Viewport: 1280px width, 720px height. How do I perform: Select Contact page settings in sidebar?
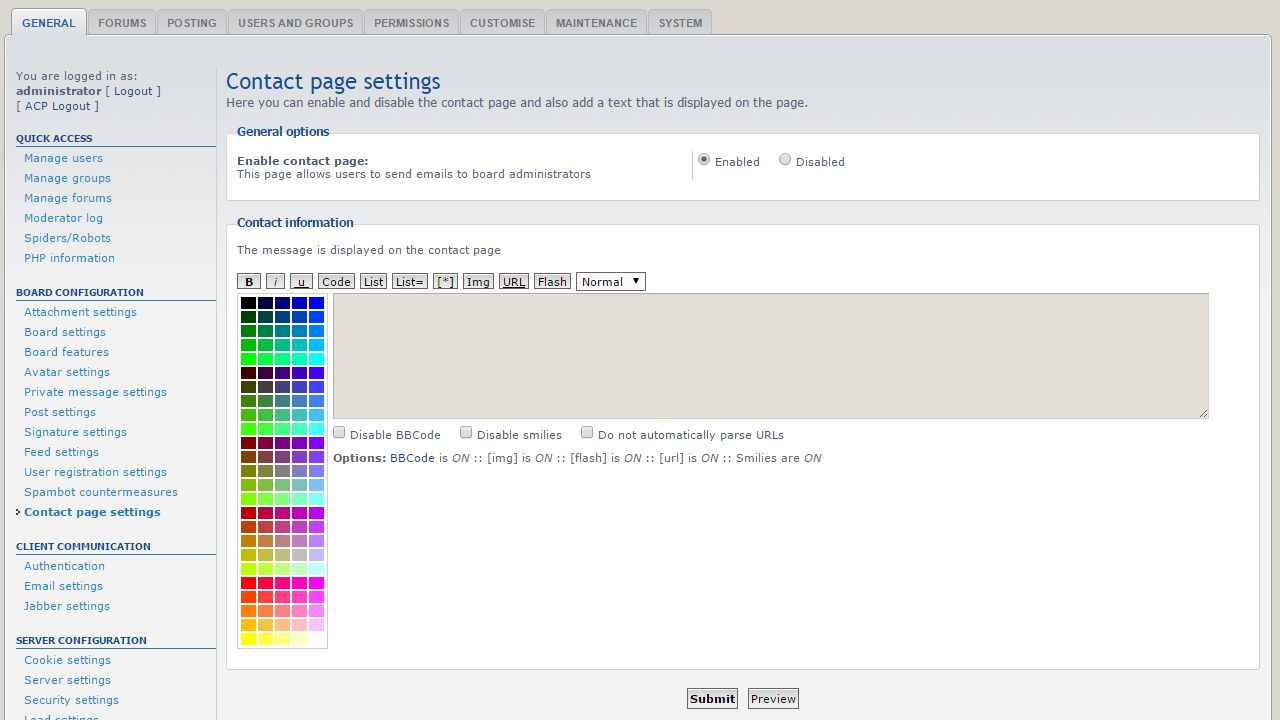click(92, 512)
